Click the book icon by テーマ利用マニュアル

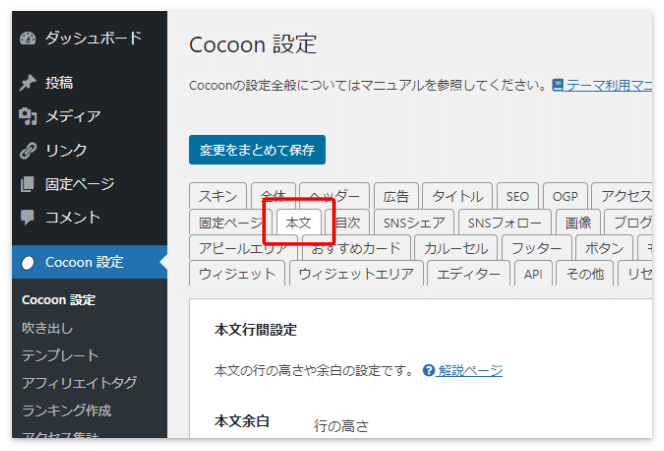pos(558,86)
